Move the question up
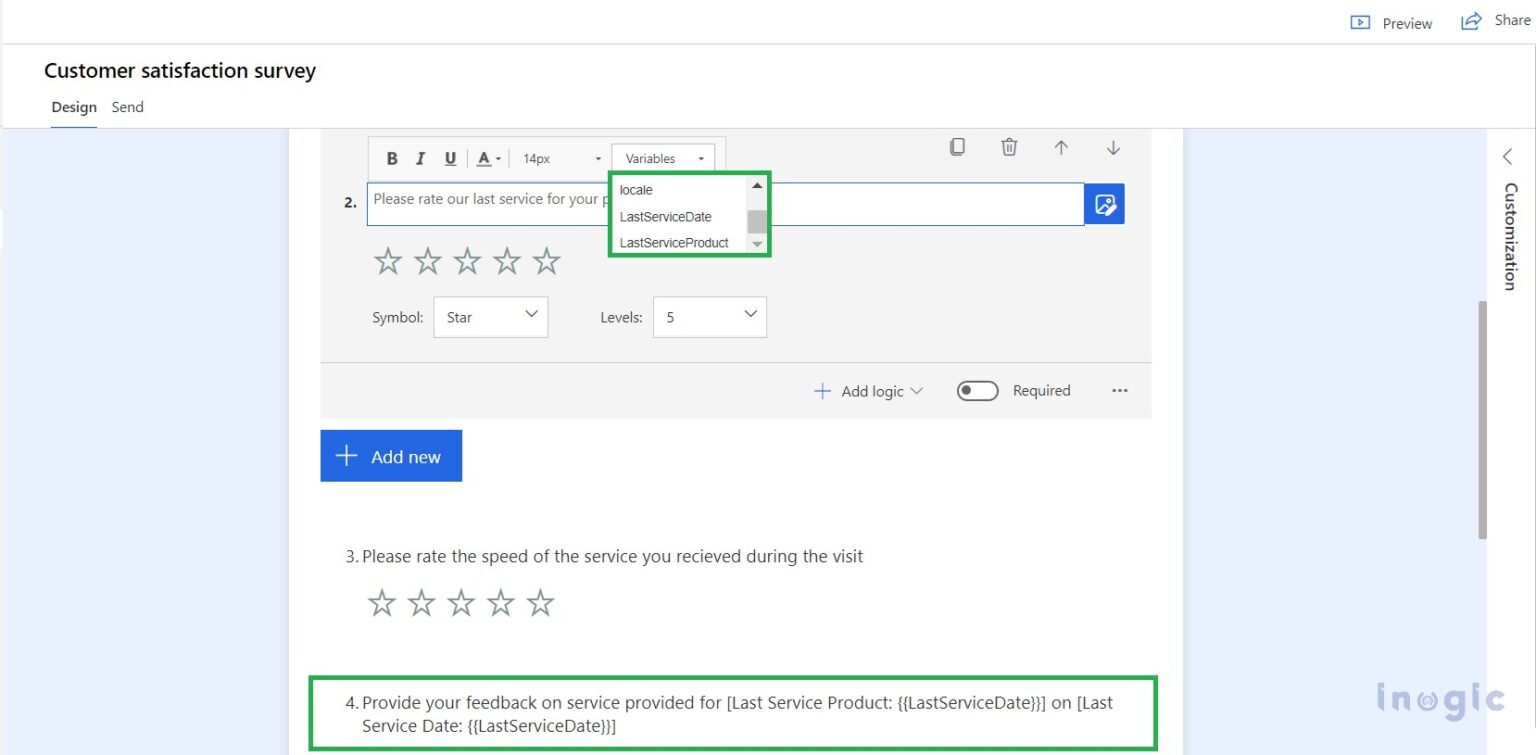Viewport: 1536px width, 755px height. pyautogui.click(x=1061, y=147)
